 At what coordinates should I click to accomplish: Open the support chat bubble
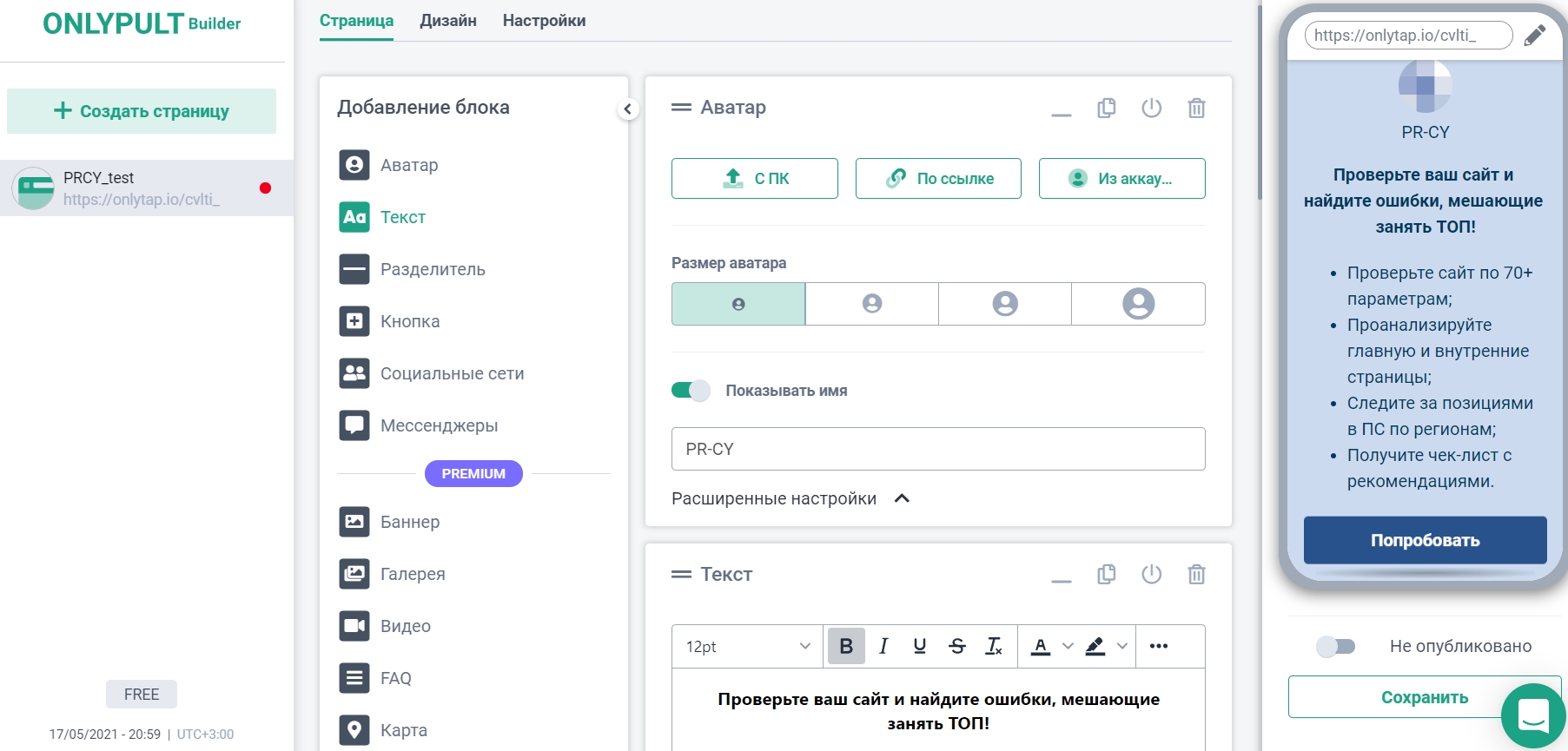coord(1533,715)
